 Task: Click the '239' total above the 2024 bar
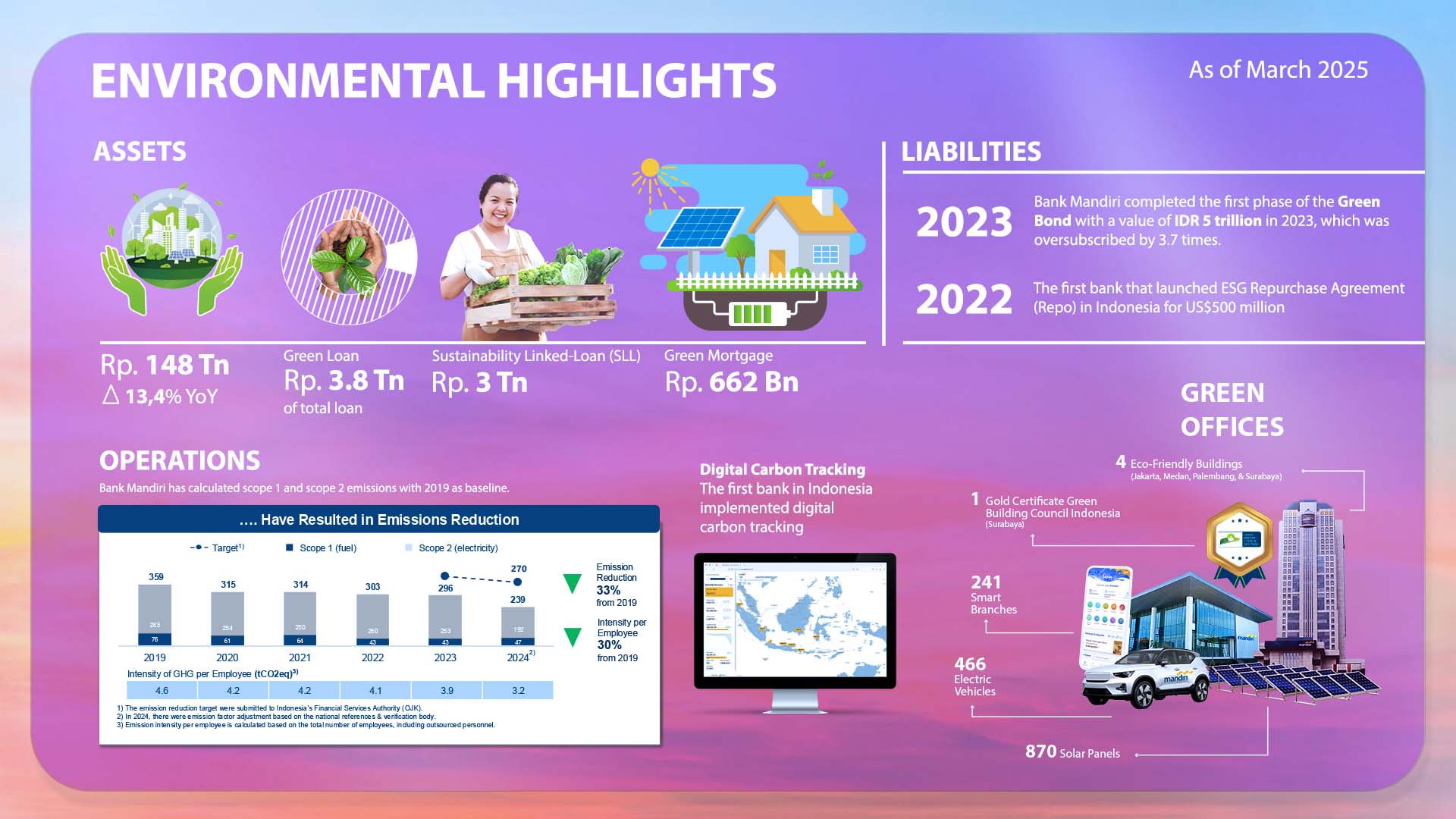[x=518, y=599]
